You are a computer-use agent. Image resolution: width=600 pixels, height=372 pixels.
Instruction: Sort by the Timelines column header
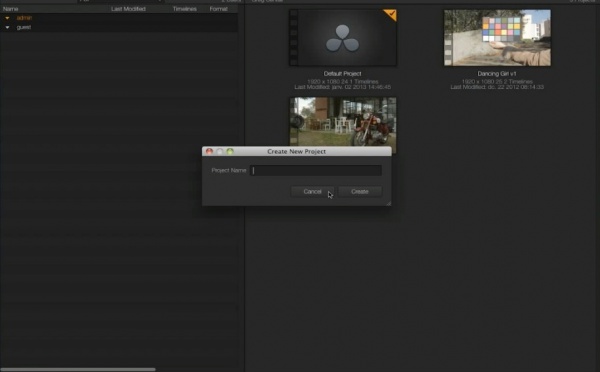[184, 9]
